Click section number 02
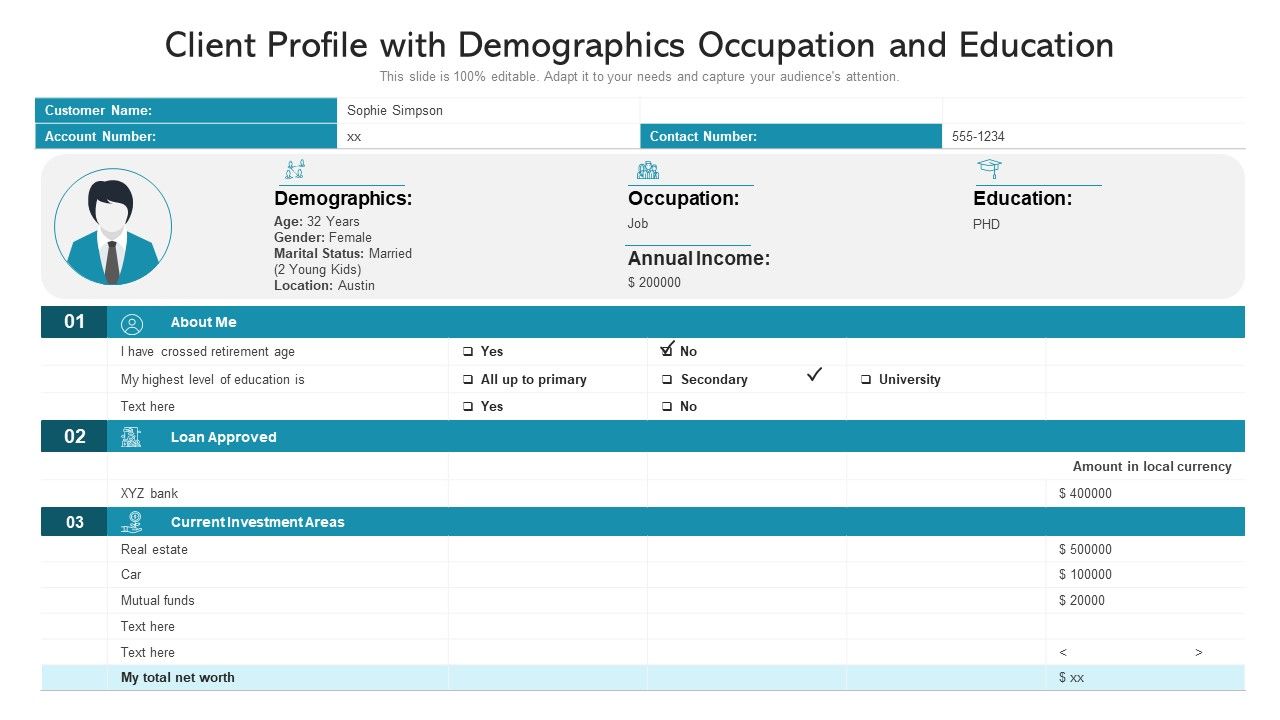The image size is (1280, 720). pos(74,436)
